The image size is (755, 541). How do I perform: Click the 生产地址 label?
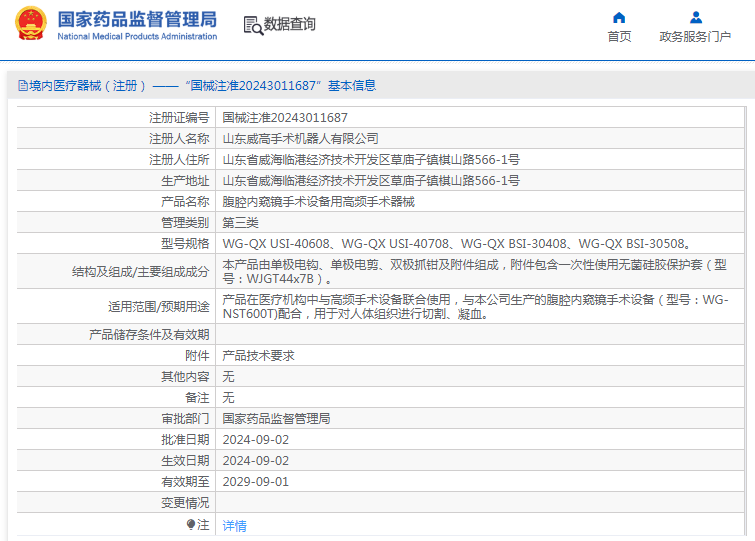click(185, 180)
